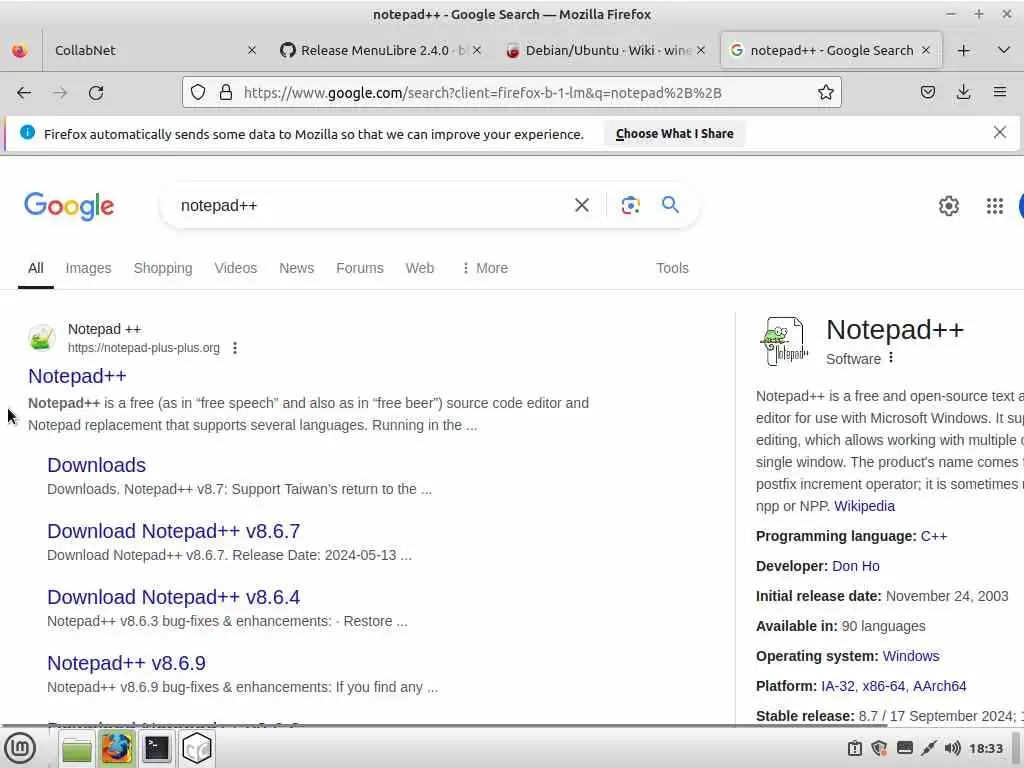Open the Linux Mint start menu
The image size is (1024, 768).
[20, 748]
